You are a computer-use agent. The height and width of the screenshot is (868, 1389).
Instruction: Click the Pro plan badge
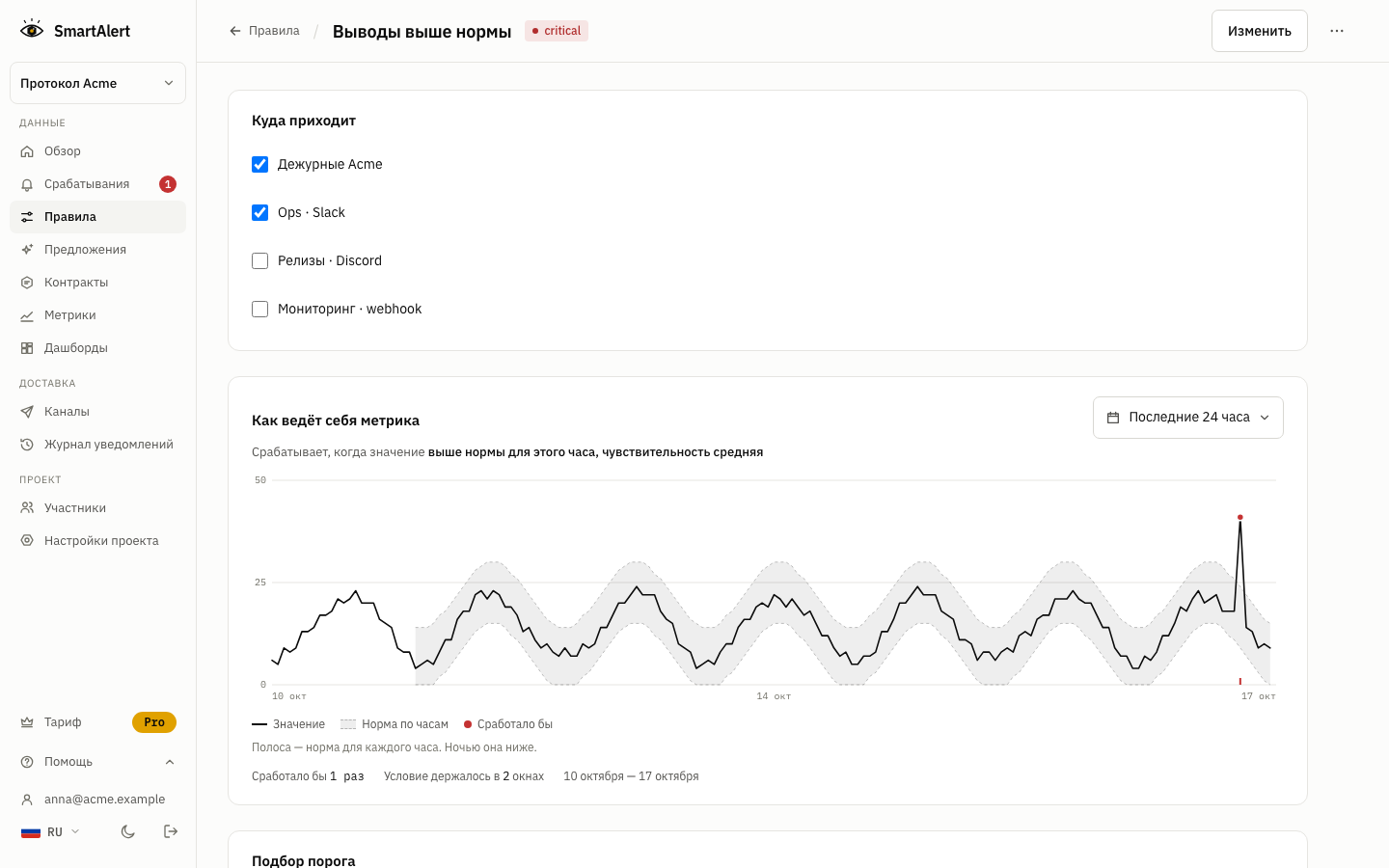154,722
